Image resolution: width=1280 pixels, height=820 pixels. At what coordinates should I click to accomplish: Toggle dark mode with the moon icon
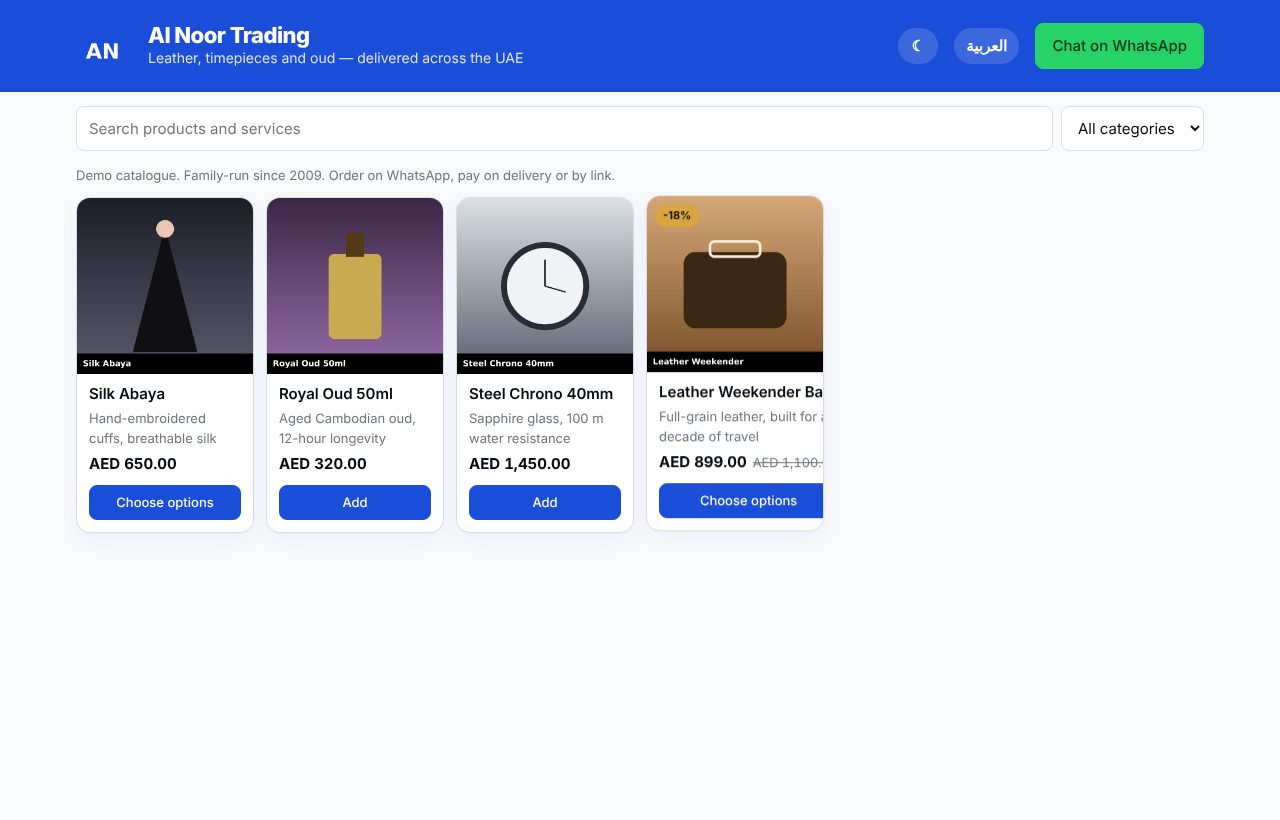[918, 46]
